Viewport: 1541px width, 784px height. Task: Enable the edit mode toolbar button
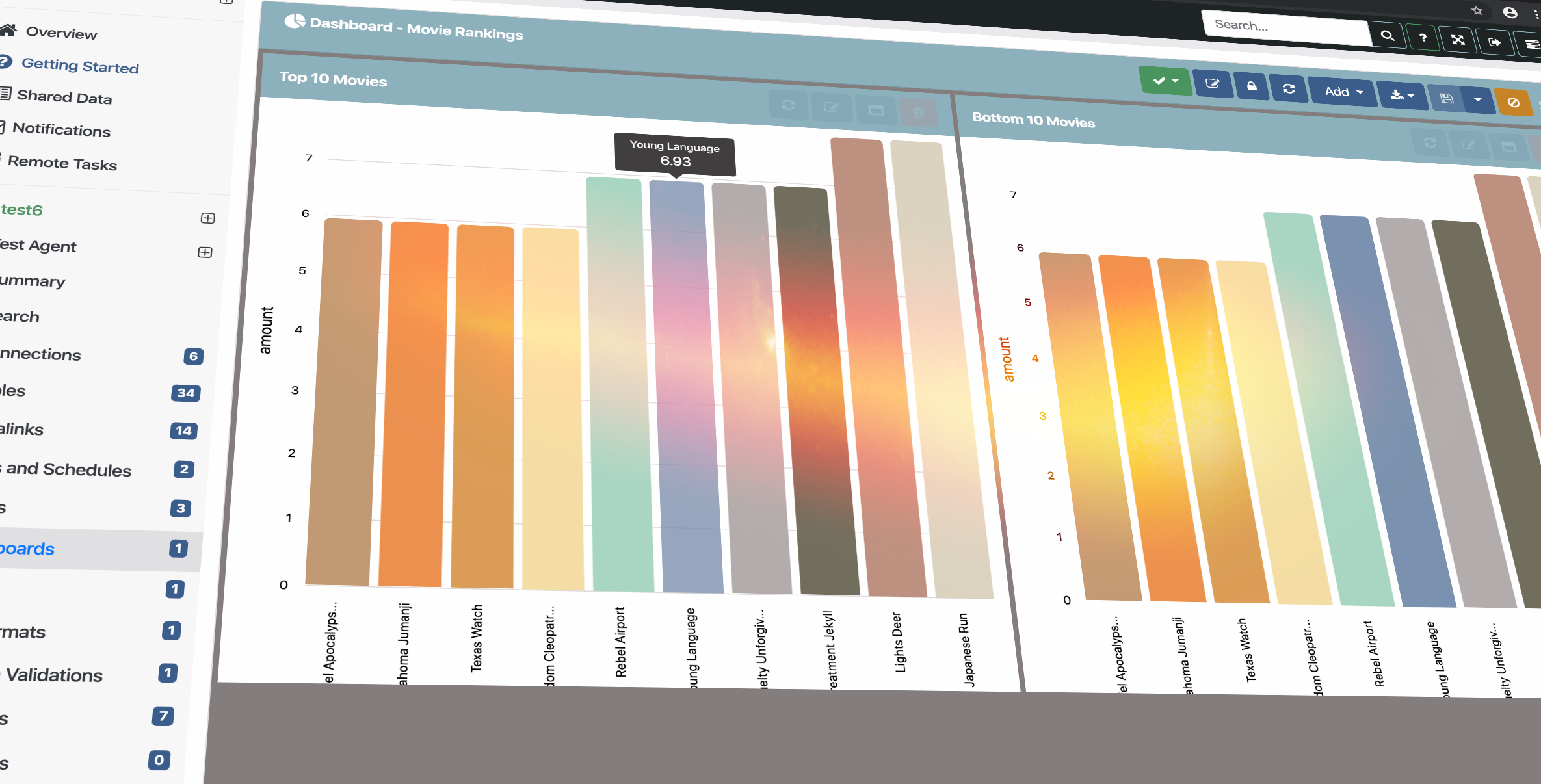pyautogui.click(x=1213, y=85)
